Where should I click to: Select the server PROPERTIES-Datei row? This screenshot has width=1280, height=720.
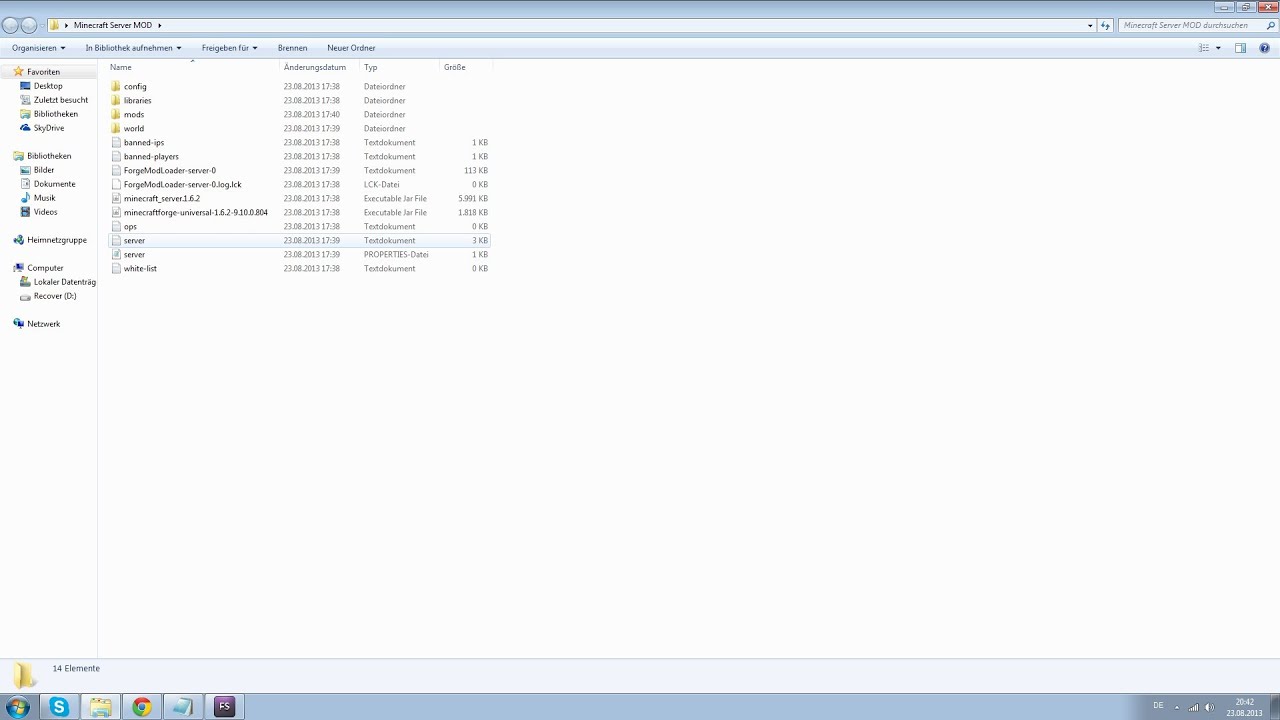pos(299,254)
